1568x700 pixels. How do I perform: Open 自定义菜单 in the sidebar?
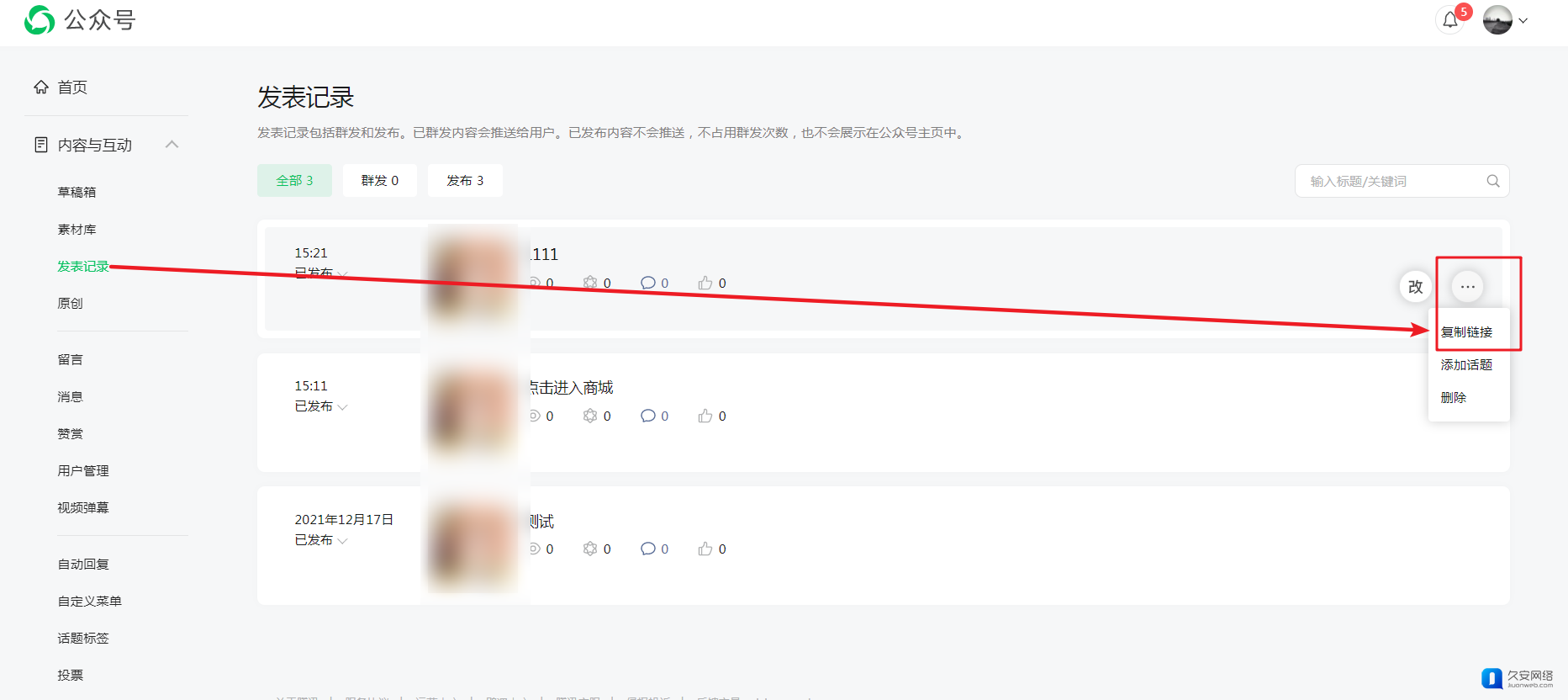coord(89,601)
